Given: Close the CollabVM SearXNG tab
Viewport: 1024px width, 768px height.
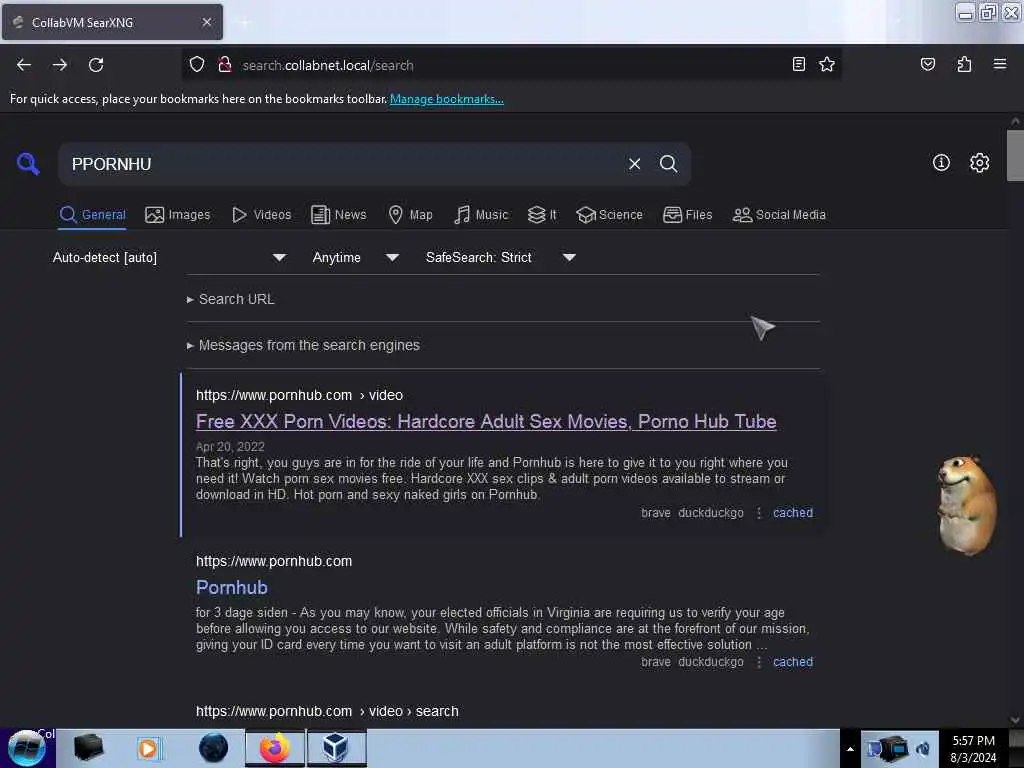Looking at the screenshot, I should (x=206, y=22).
